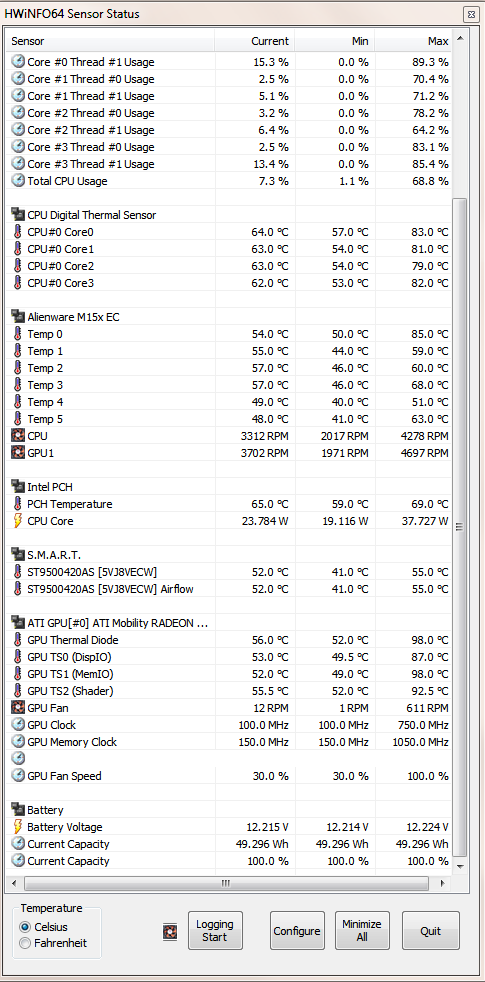Click thermometer icon for ST9500420AS Airflow
Viewport: 485px width, 982px height.
click(x=18, y=589)
